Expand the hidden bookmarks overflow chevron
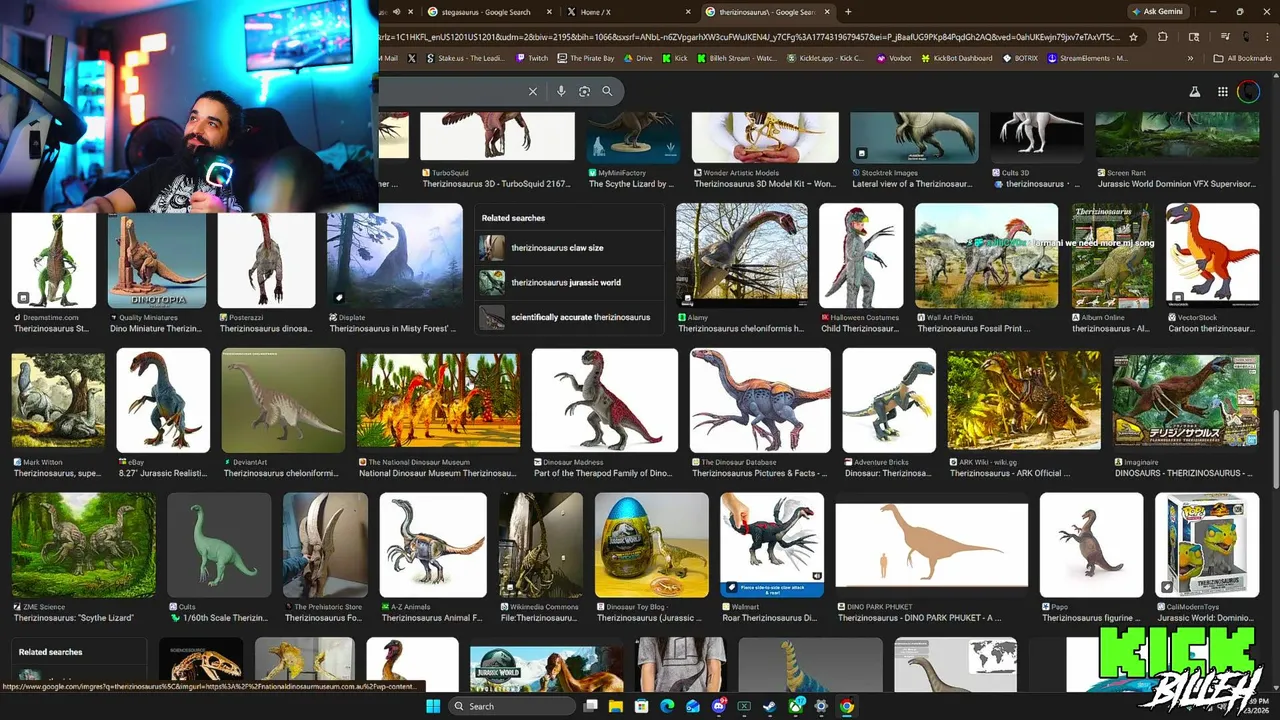1280x720 pixels. 1190,58
